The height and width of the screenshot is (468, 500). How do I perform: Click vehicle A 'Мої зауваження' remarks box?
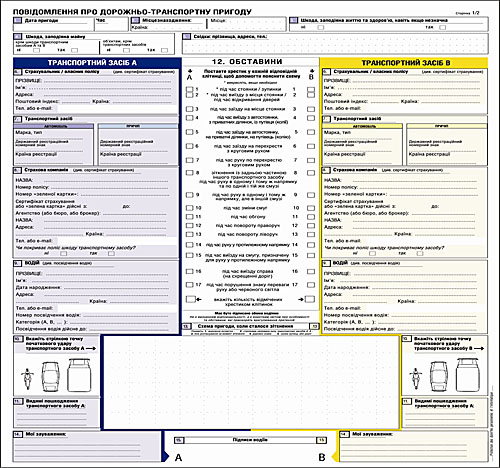point(87,446)
